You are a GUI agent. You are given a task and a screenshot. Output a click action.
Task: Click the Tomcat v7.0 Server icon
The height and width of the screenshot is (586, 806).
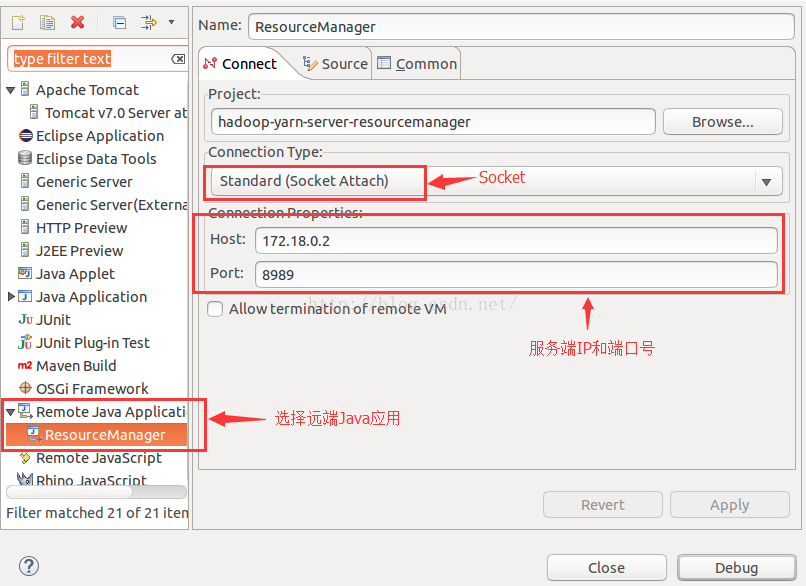(x=34, y=112)
